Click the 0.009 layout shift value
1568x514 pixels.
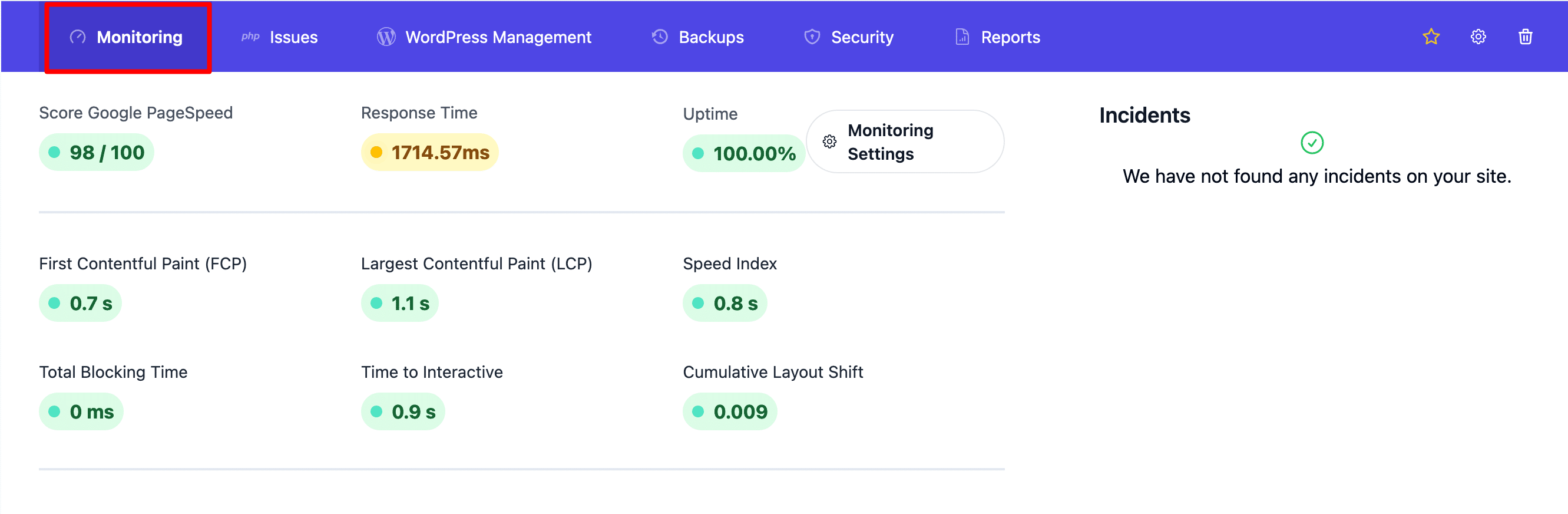[730, 411]
